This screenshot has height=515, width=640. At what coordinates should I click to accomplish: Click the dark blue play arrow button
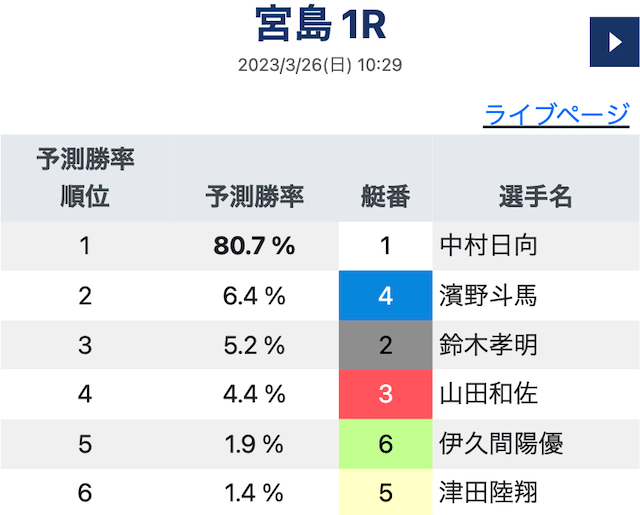coord(613,42)
